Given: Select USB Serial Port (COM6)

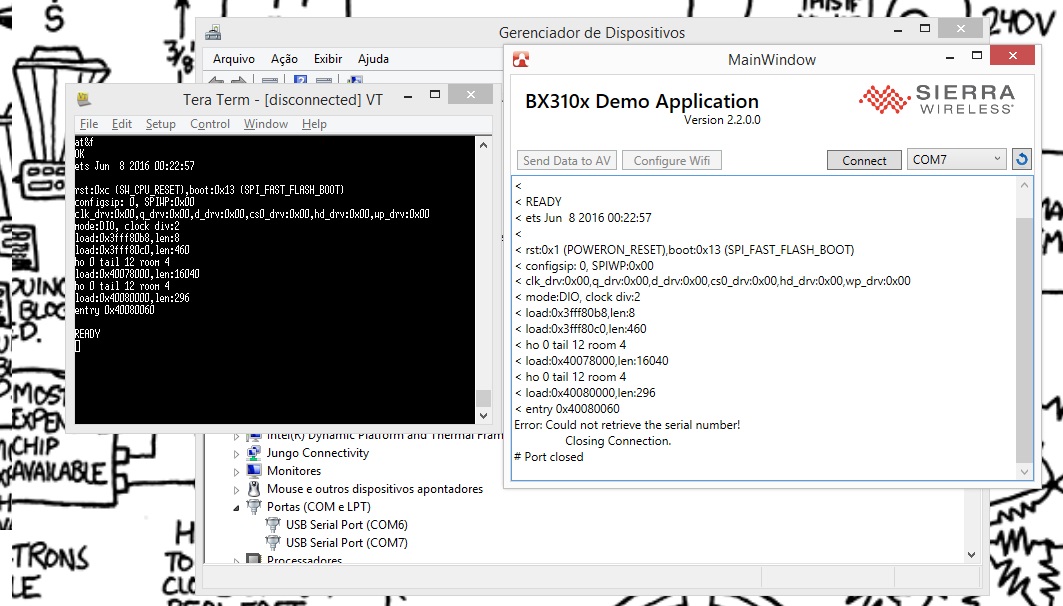Looking at the screenshot, I should 346,525.
